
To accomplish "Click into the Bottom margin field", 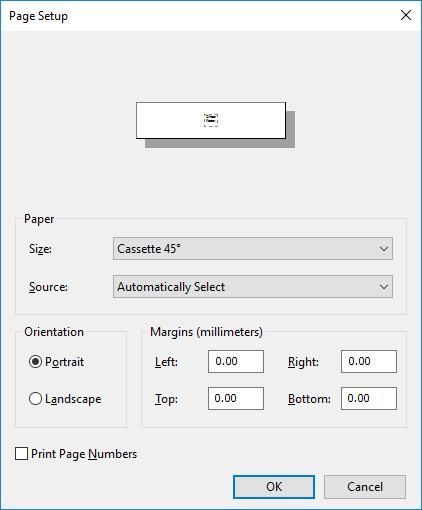I will [x=369, y=398].
